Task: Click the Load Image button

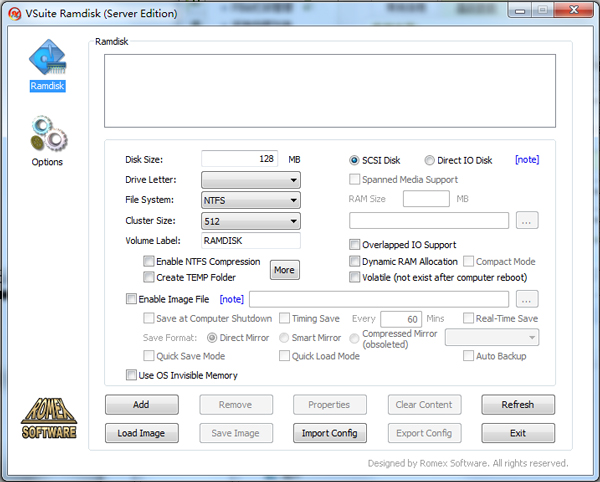Action: pos(142,433)
